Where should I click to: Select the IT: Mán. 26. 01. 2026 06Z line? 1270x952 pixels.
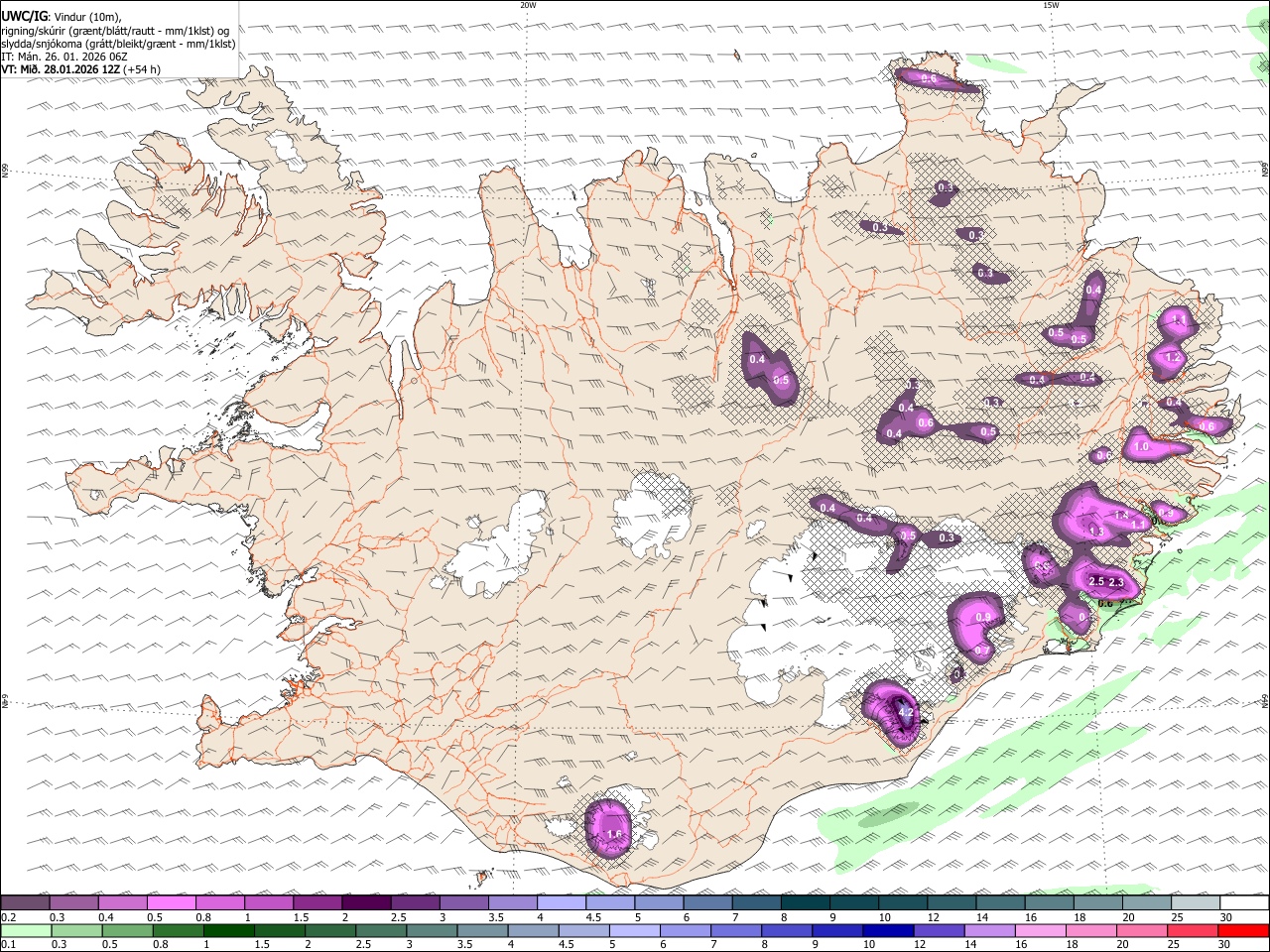[63, 57]
